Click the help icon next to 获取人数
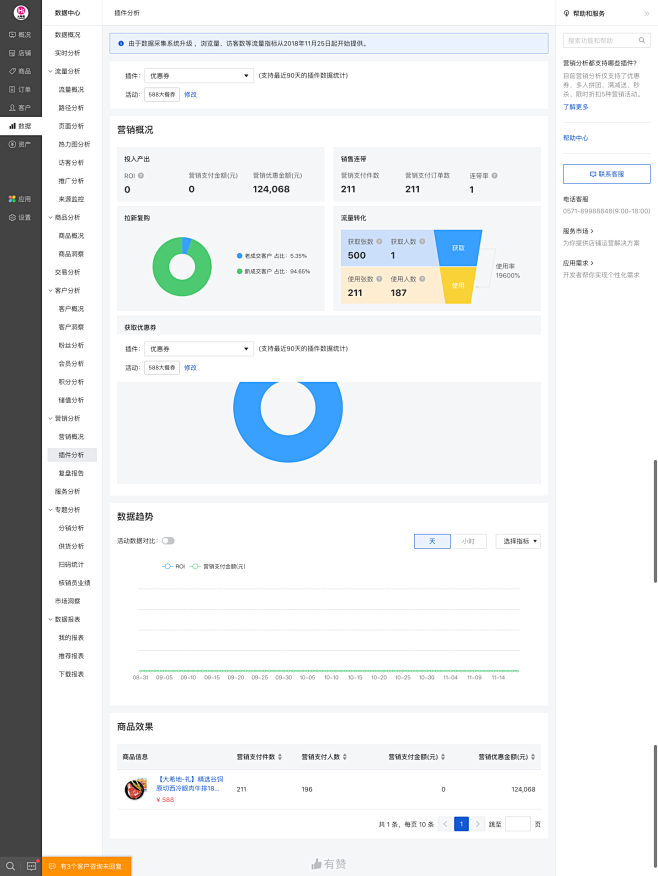The height and width of the screenshot is (876, 658). tap(422, 241)
